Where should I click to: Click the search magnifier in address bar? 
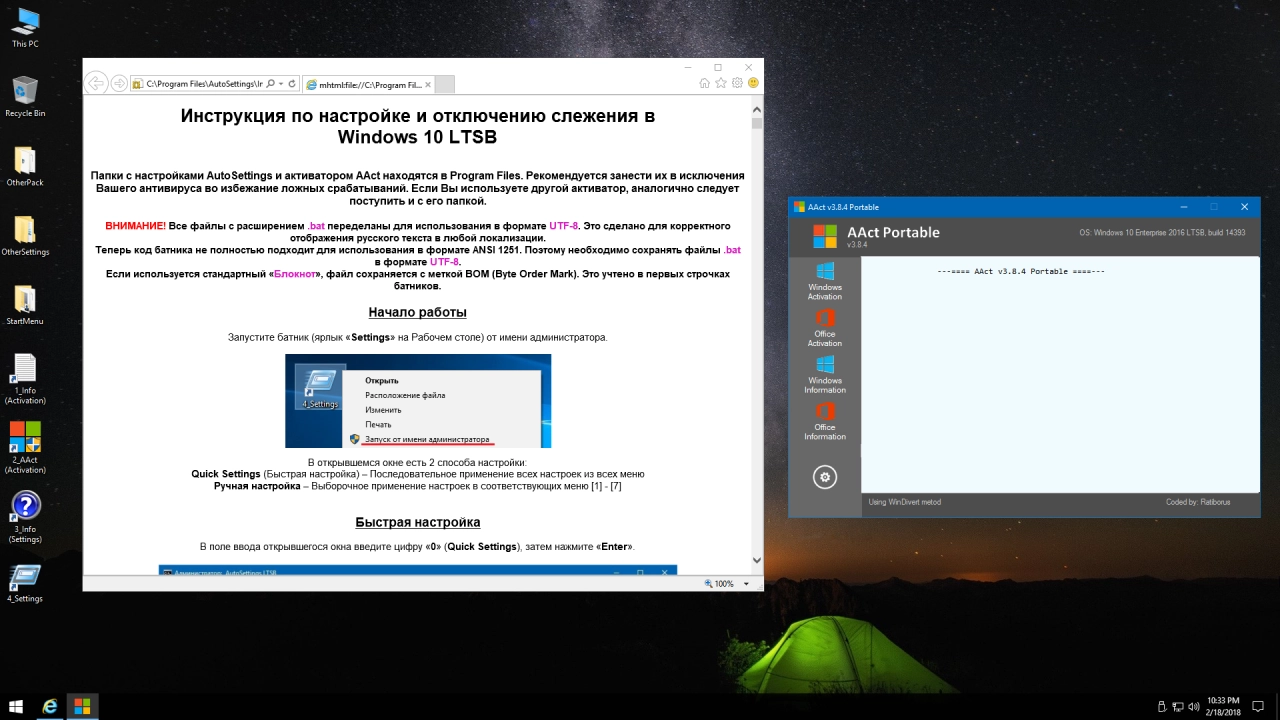269,84
